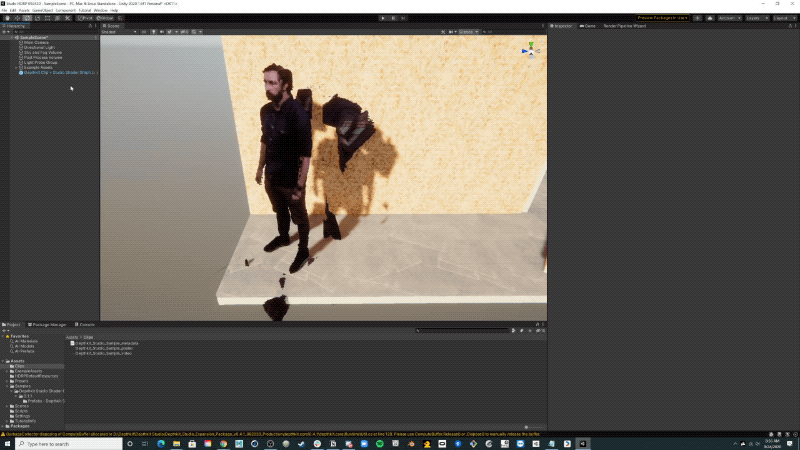Expand the ExampleAssets folder
The height and width of the screenshot is (450, 800).
click(7, 371)
